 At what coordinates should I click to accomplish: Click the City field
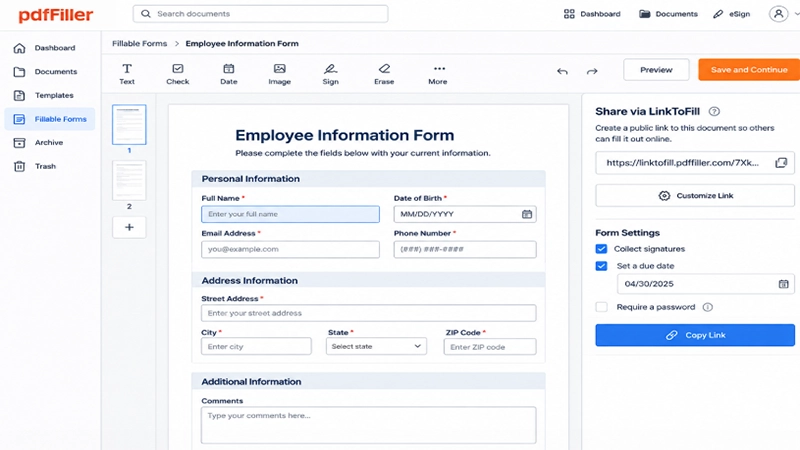(256, 346)
